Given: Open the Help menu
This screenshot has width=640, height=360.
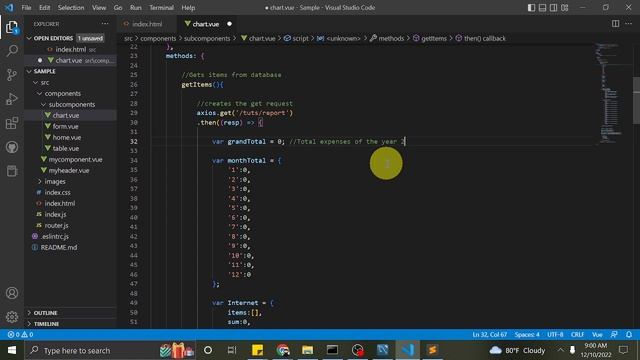Looking at the screenshot, I should [x=188, y=8].
